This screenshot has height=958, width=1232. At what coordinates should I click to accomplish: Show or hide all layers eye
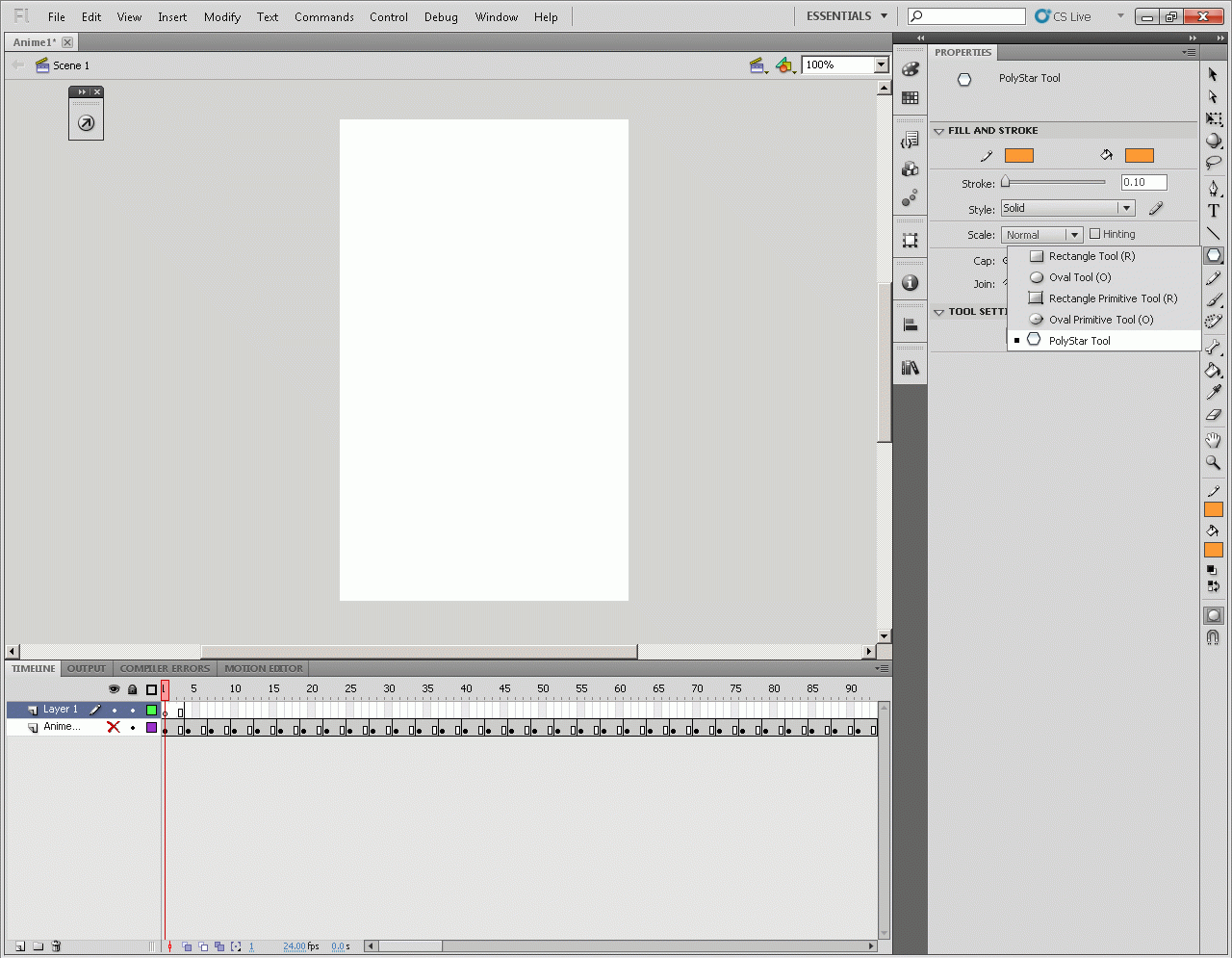pos(114,689)
